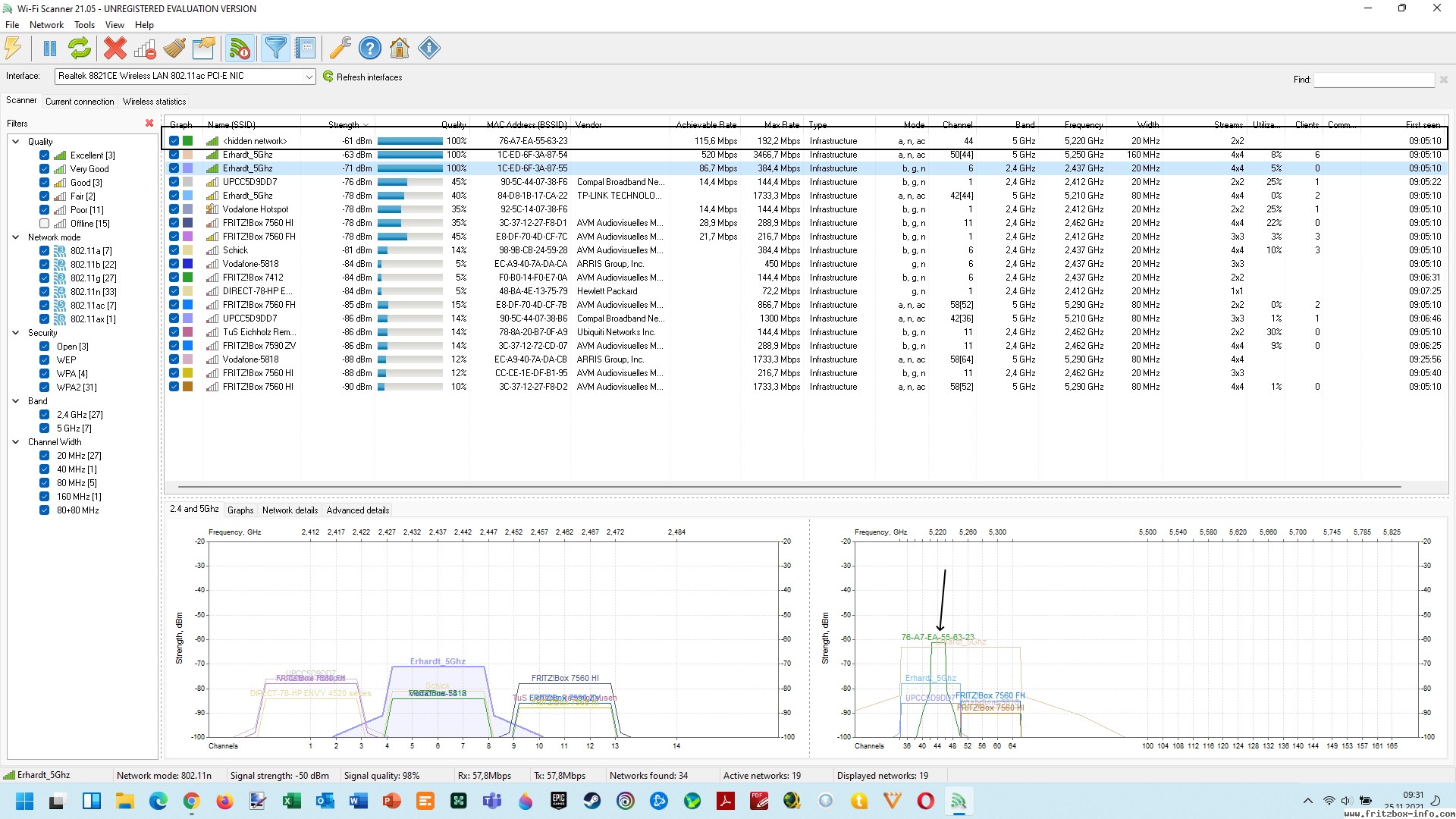
Task: Open Google Chrome from the taskbar
Action: pyautogui.click(x=191, y=801)
